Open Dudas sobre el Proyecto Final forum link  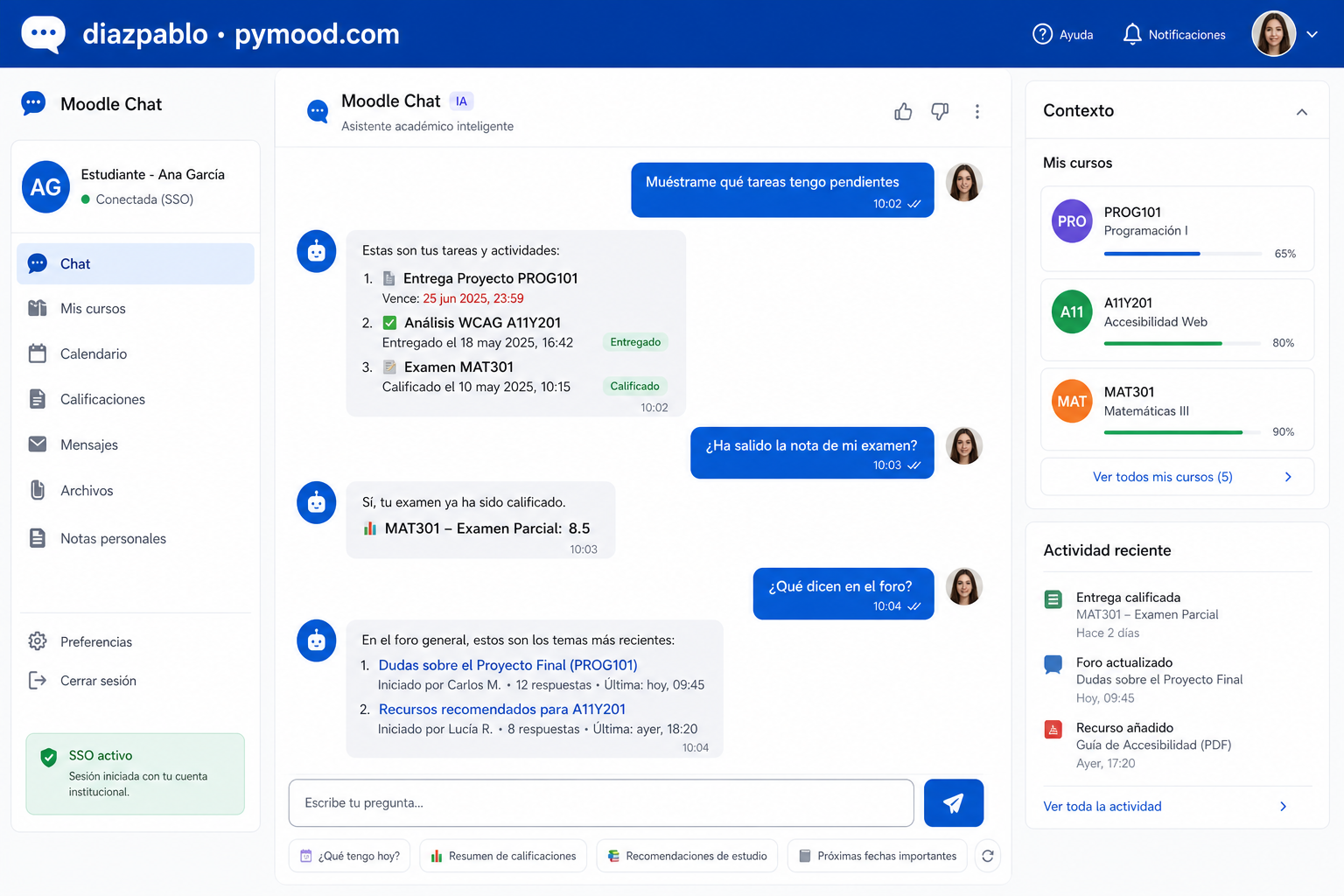pyautogui.click(x=507, y=665)
